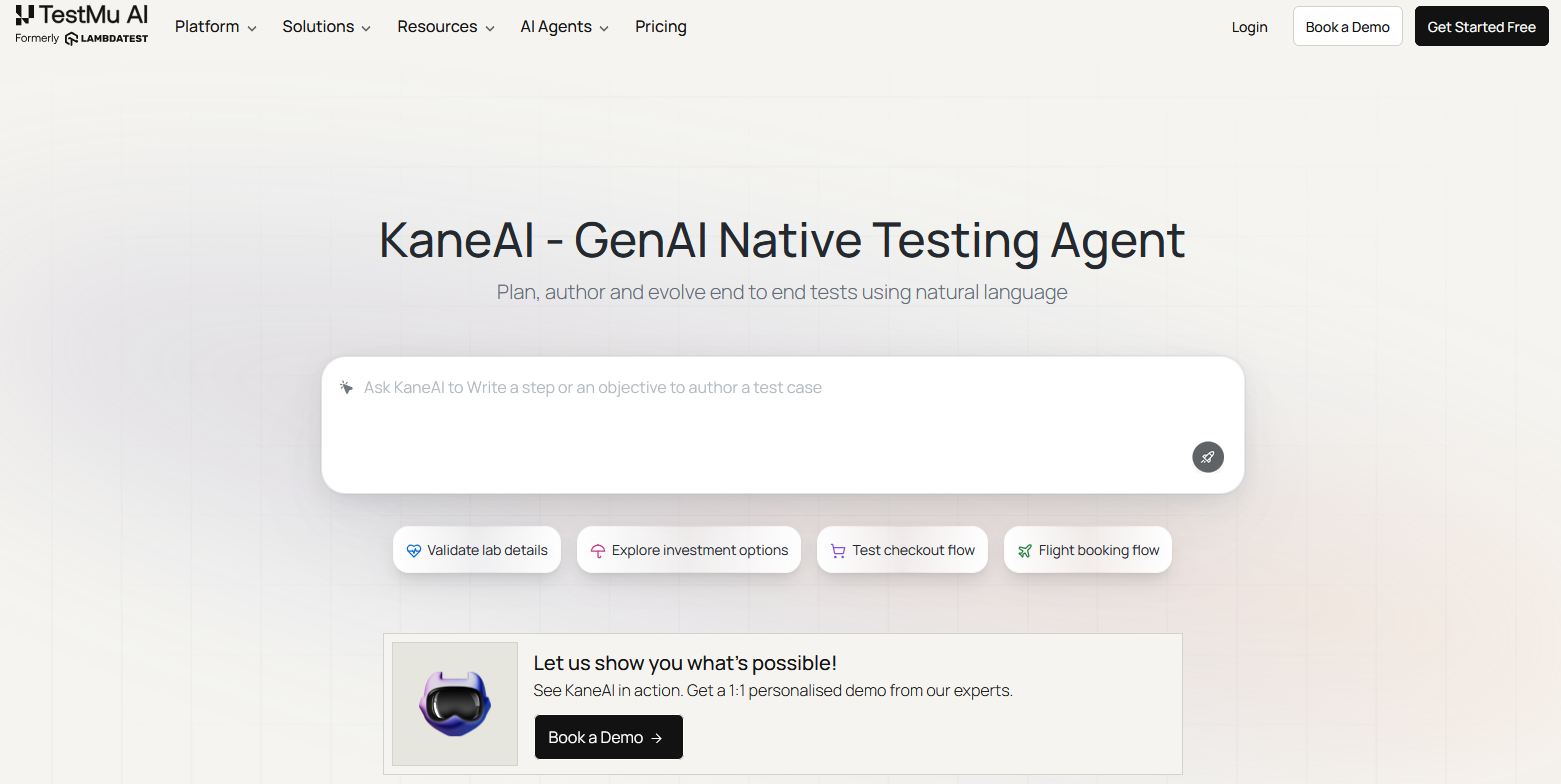
Task: Click the sparkle cursor icon in prompt box
Action: (346, 387)
